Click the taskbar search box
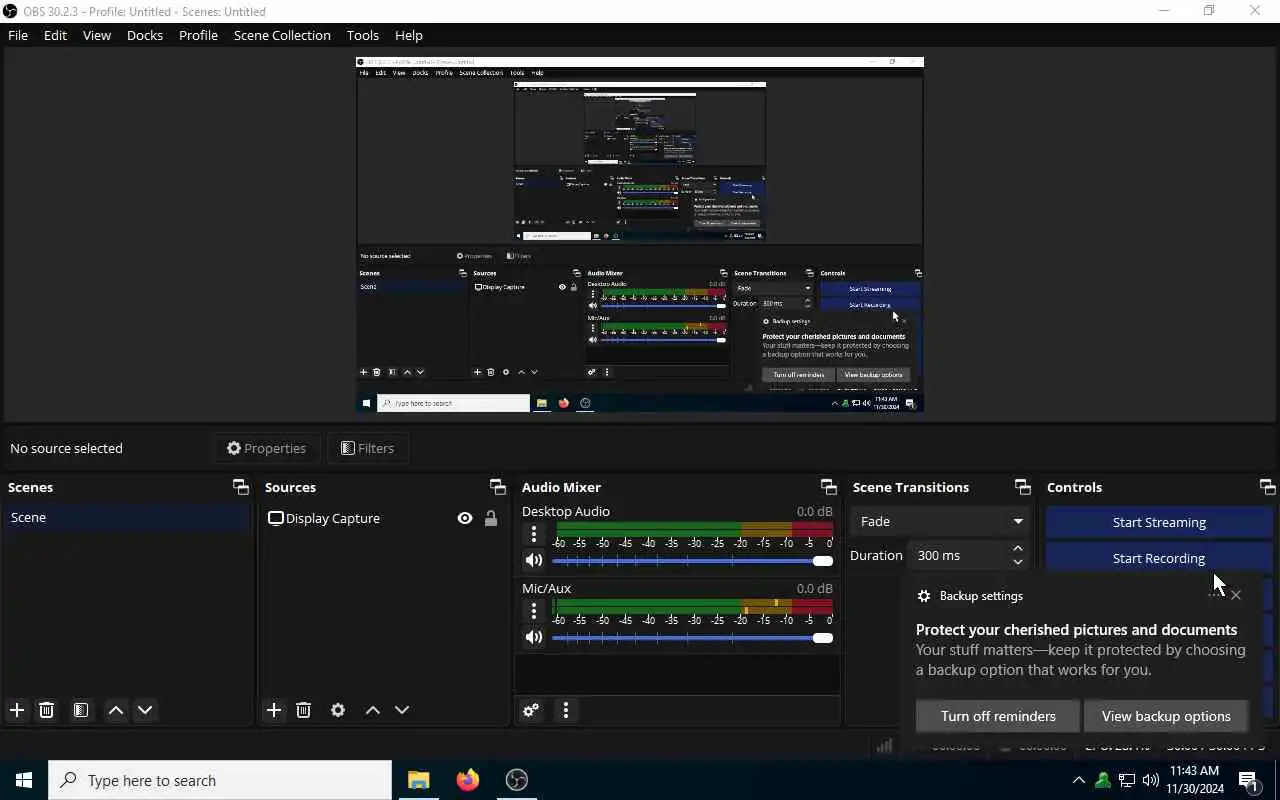Image resolution: width=1280 pixels, height=800 pixels. [x=220, y=780]
